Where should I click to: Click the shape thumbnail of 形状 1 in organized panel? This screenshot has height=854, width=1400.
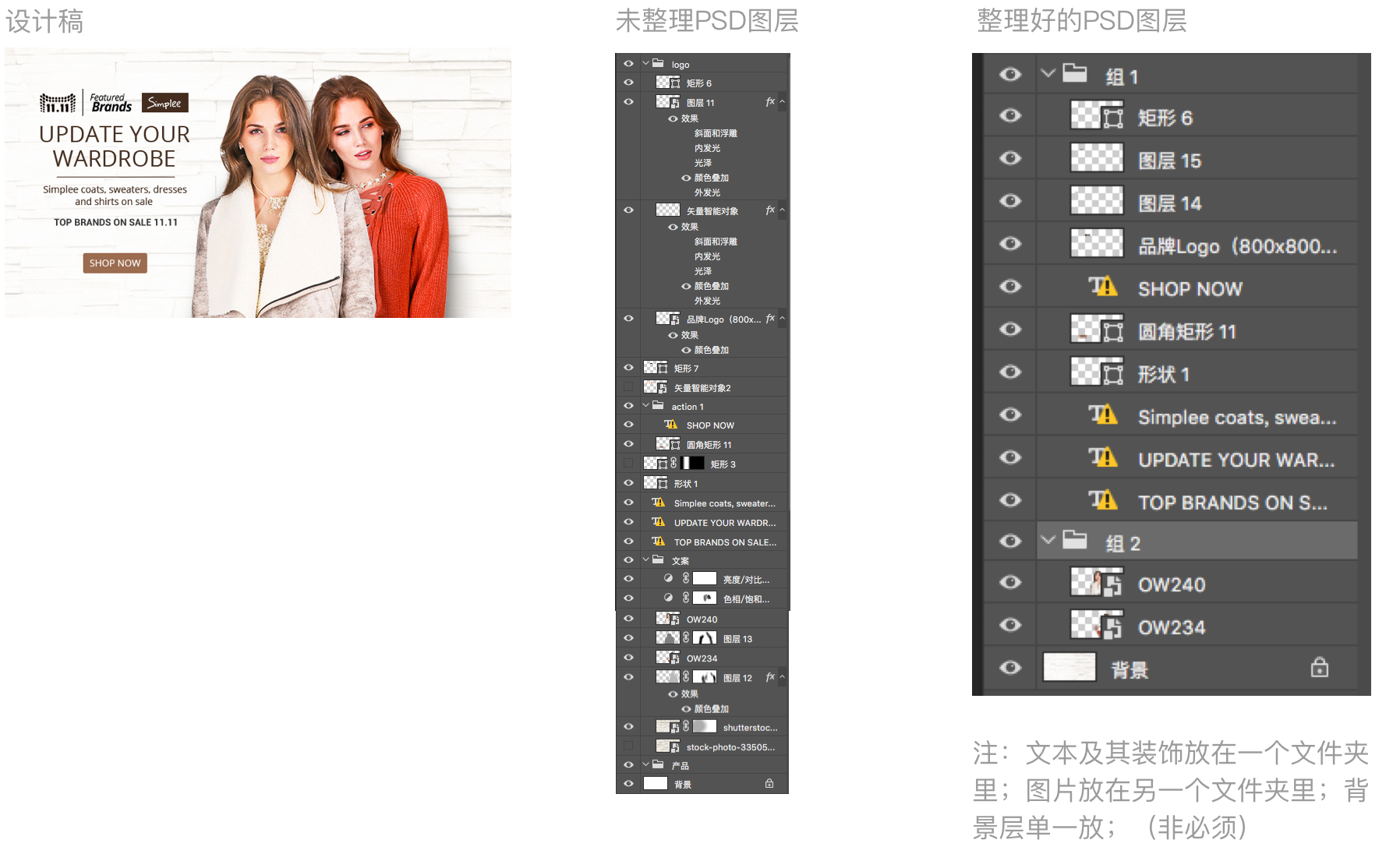pos(1097,372)
